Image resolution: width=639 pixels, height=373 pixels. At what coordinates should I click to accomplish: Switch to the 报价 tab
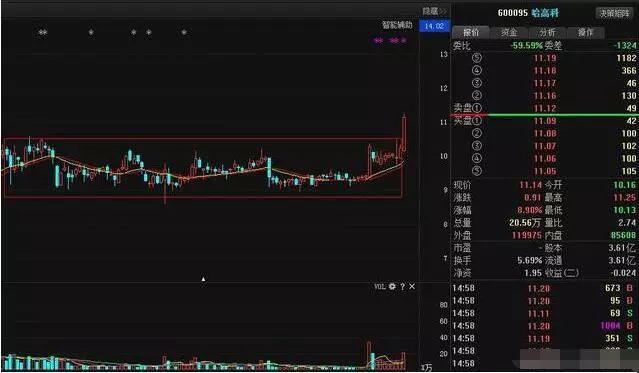(x=471, y=32)
